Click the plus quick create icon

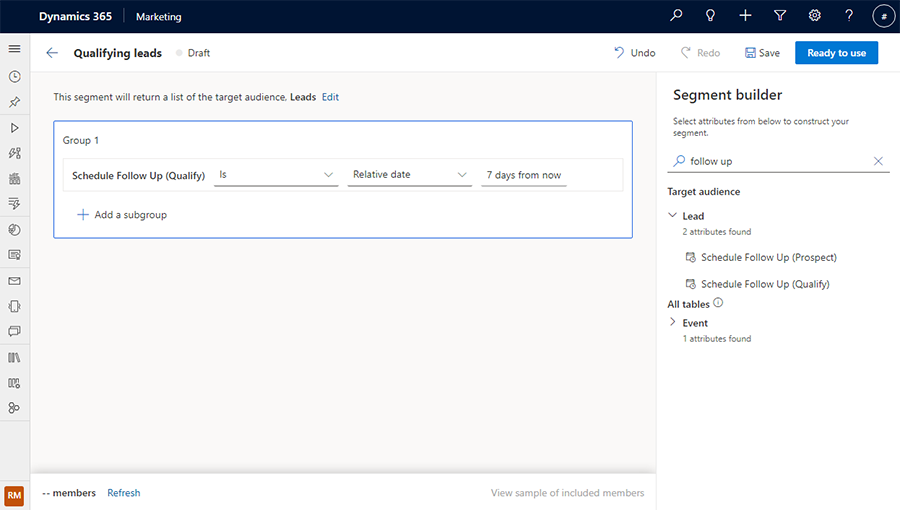pos(745,16)
